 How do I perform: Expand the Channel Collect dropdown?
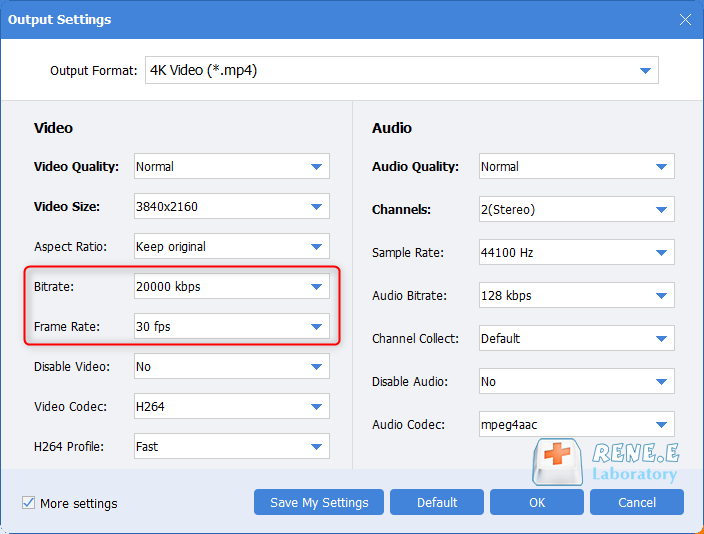tap(576, 338)
